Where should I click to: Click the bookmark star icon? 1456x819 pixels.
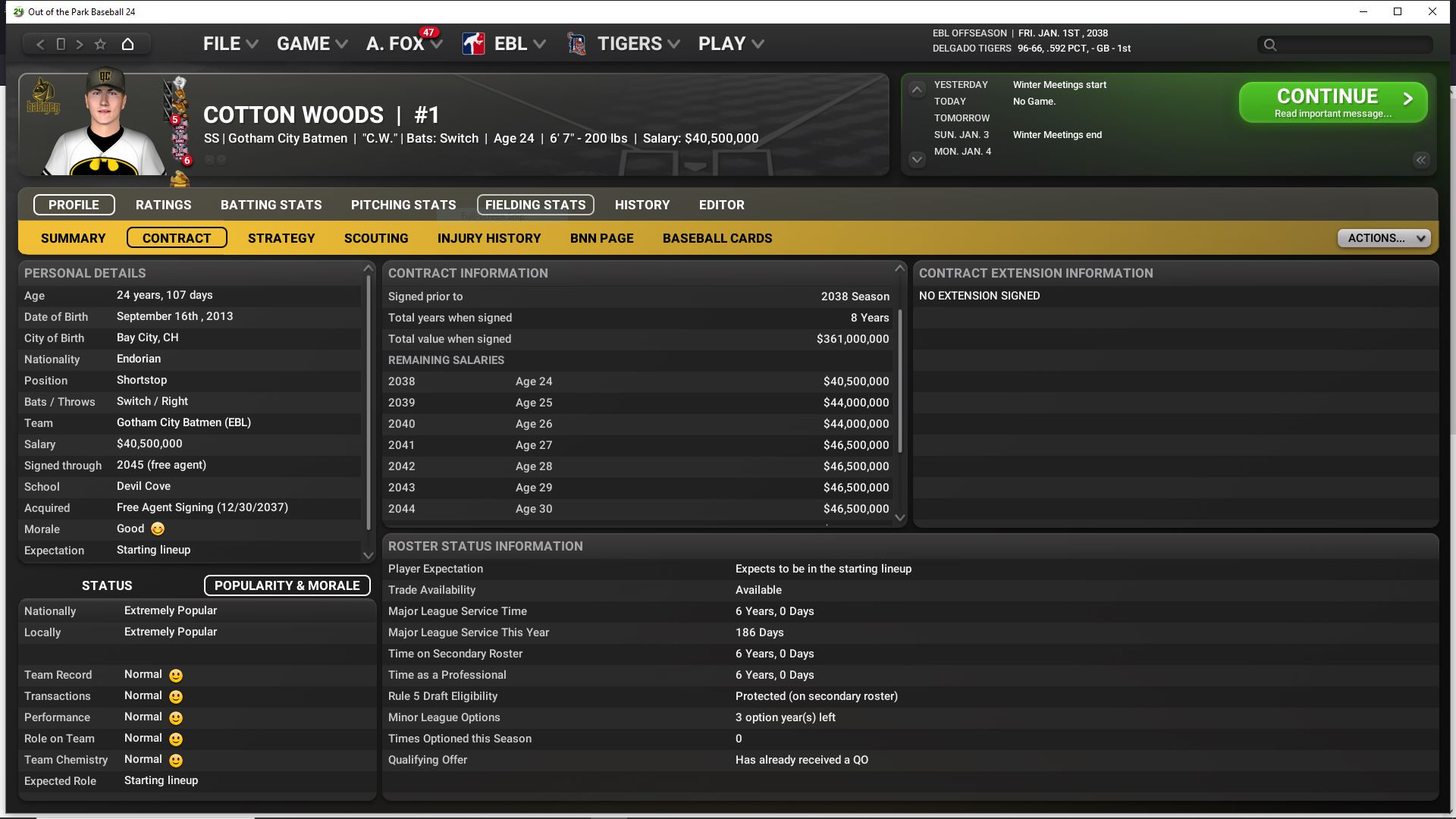[x=100, y=44]
